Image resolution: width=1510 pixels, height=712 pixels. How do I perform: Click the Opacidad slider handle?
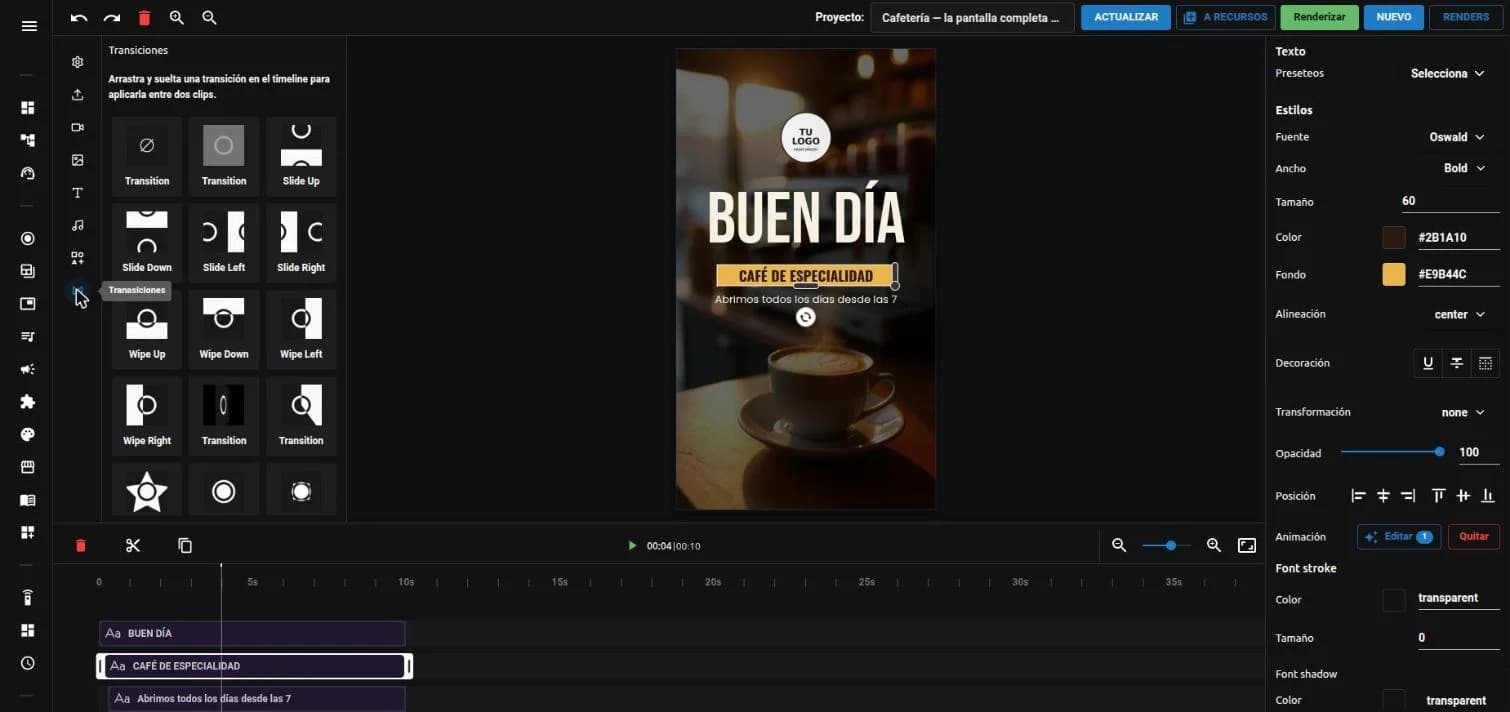point(1439,452)
